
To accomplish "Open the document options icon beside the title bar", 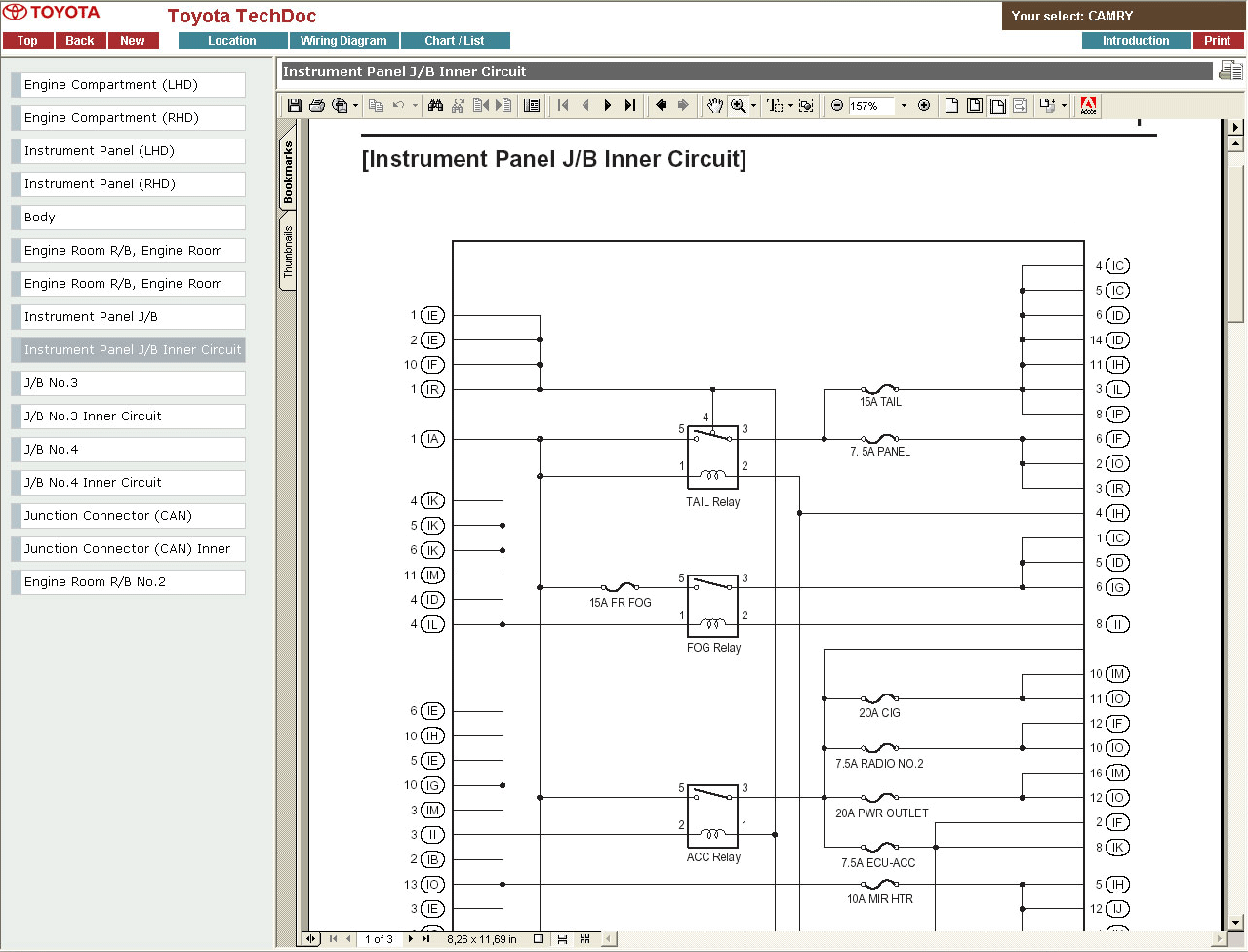I will tap(1229, 70).
